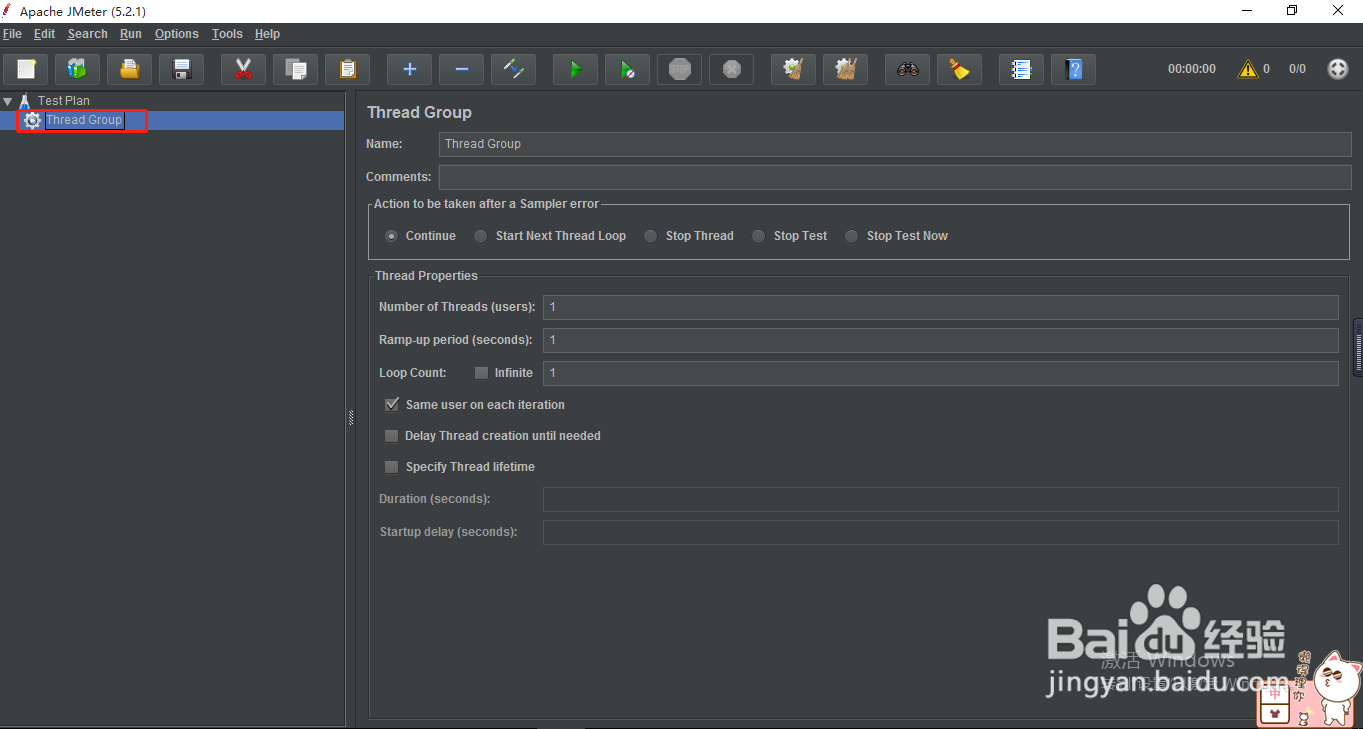
Task: Collapse all with the minus icon
Action: click(x=461, y=69)
